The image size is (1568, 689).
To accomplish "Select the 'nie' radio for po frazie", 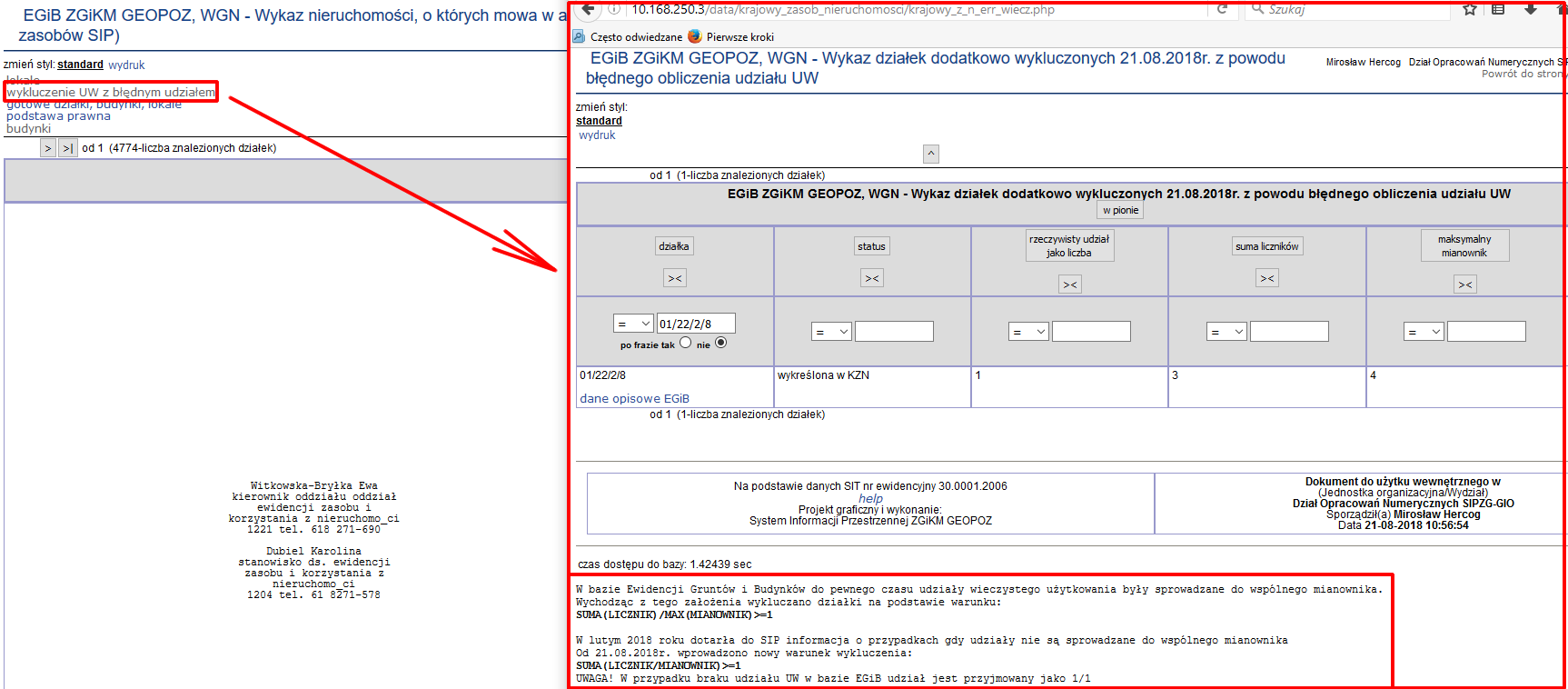I will coord(721,343).
